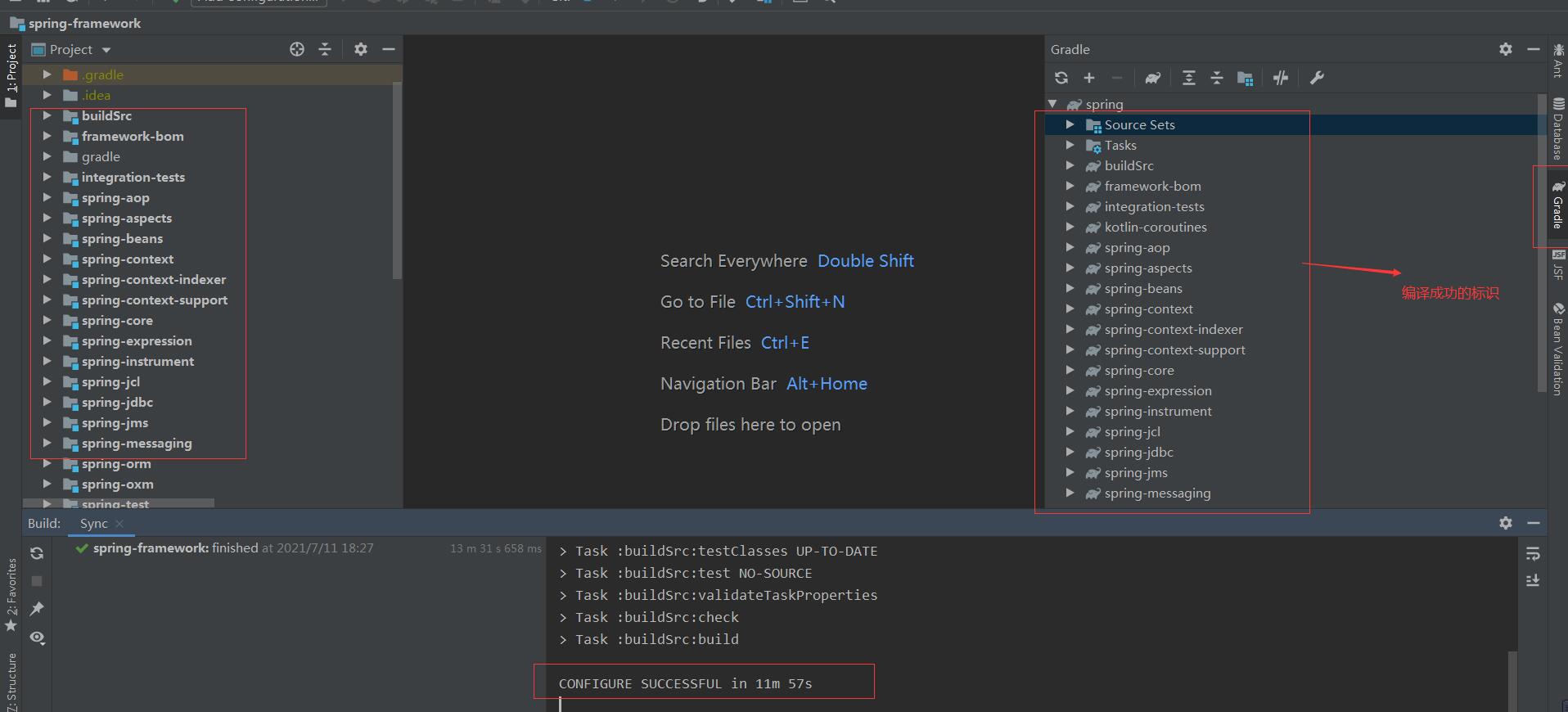Detach Gradle project with the minus icon
Viewport: 1568px width, 712px height.
(1117, 78)
